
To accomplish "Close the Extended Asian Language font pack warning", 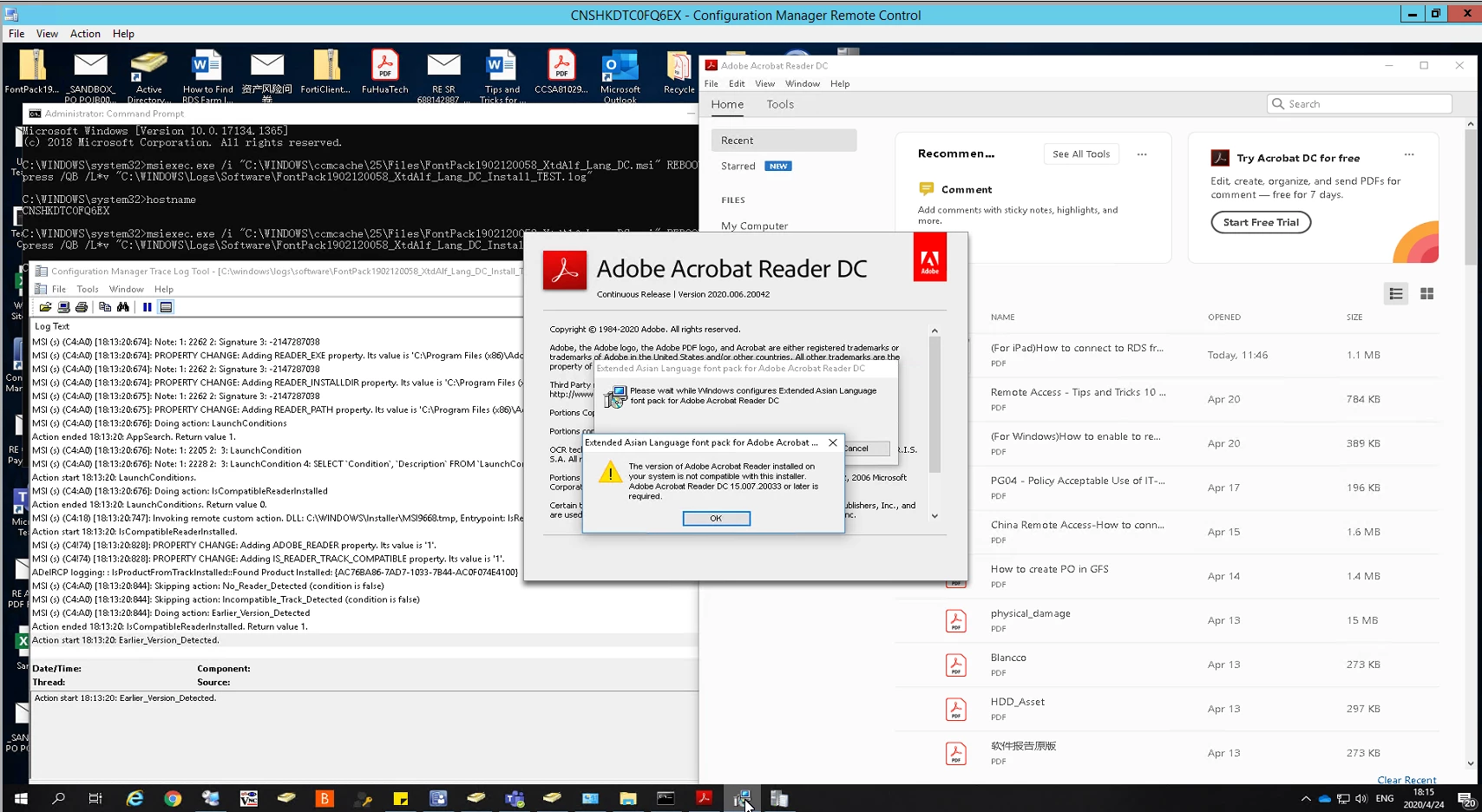I will 833,442.
